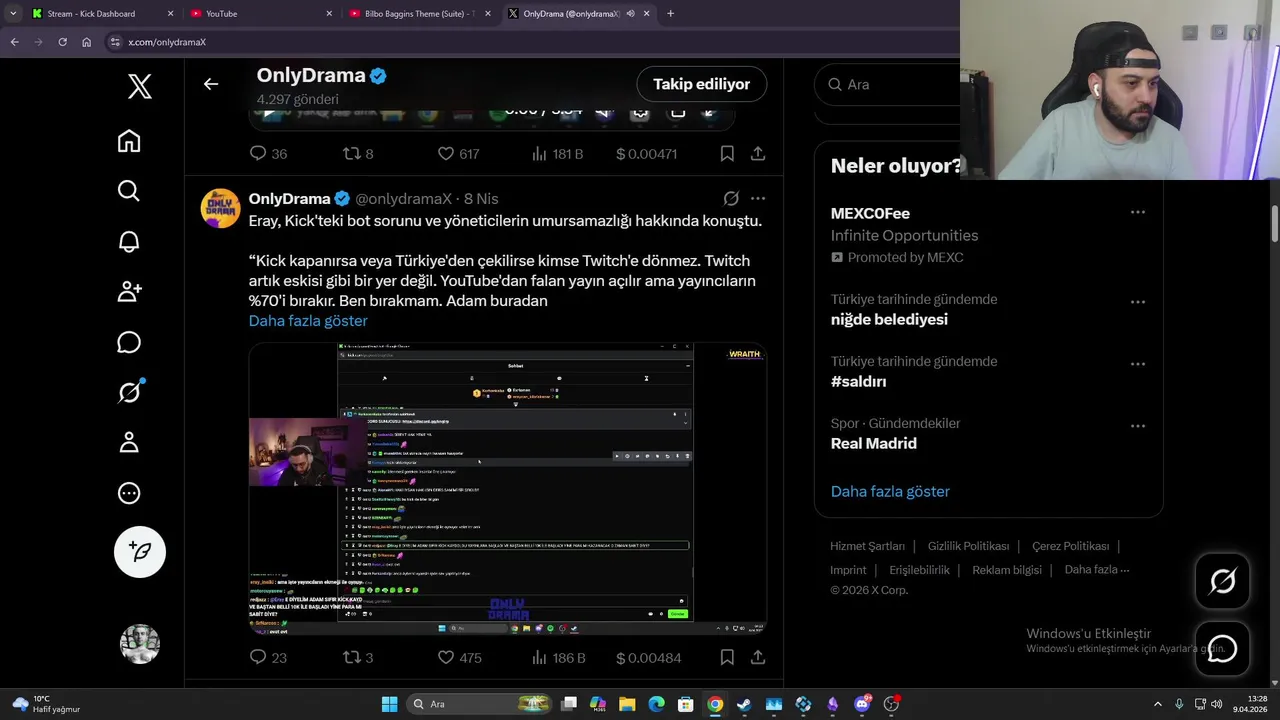Toggle the Takip ediliyor follow button

(702, 84)
